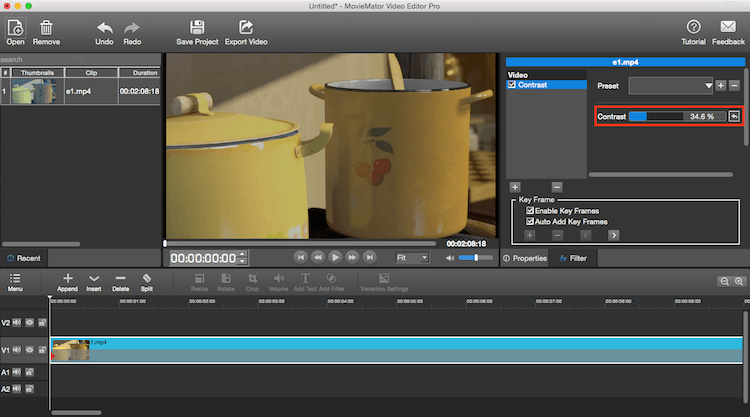Open the Tutorial help icon
The height and width of the screenshot is (417, 750).
point(693,27)
